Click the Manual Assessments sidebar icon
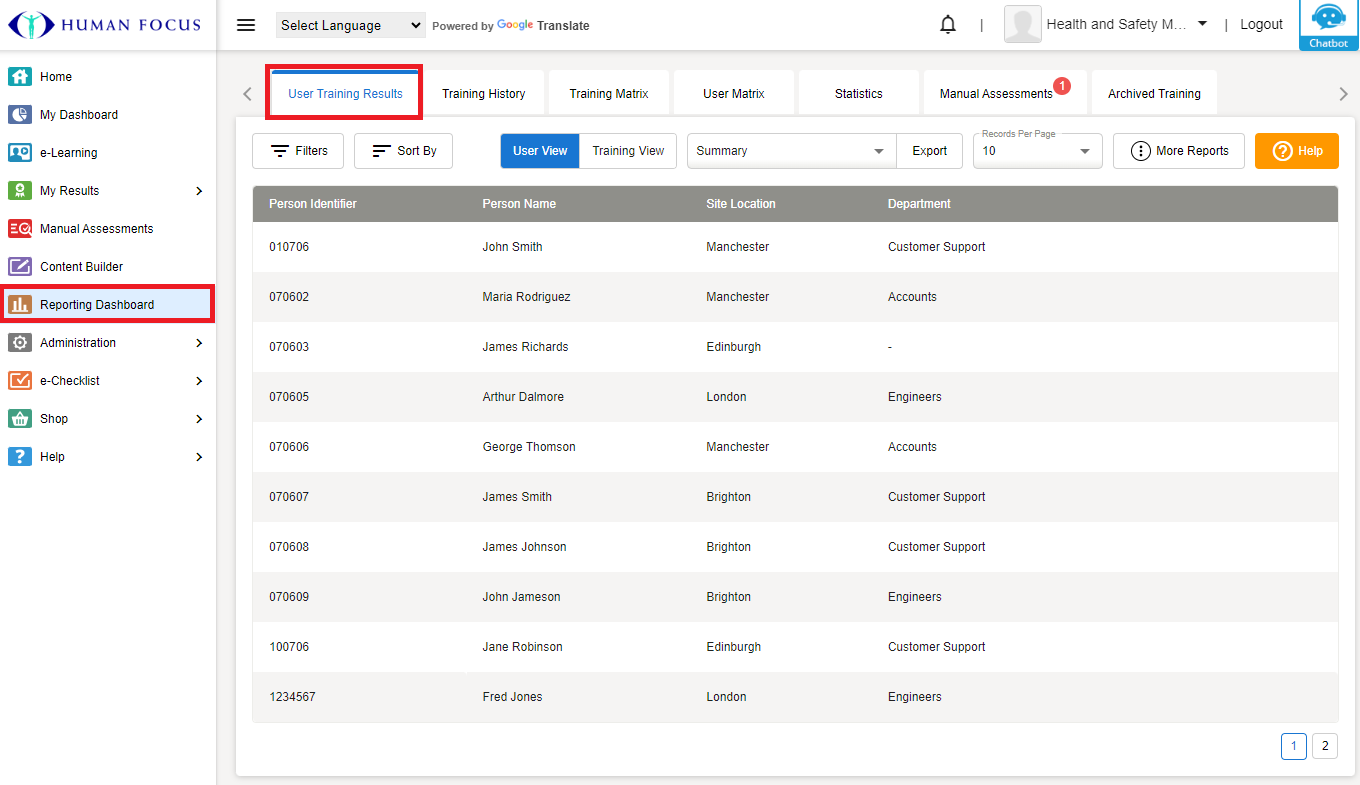This screenshot has width=1360, height=785. coord(20,229)
